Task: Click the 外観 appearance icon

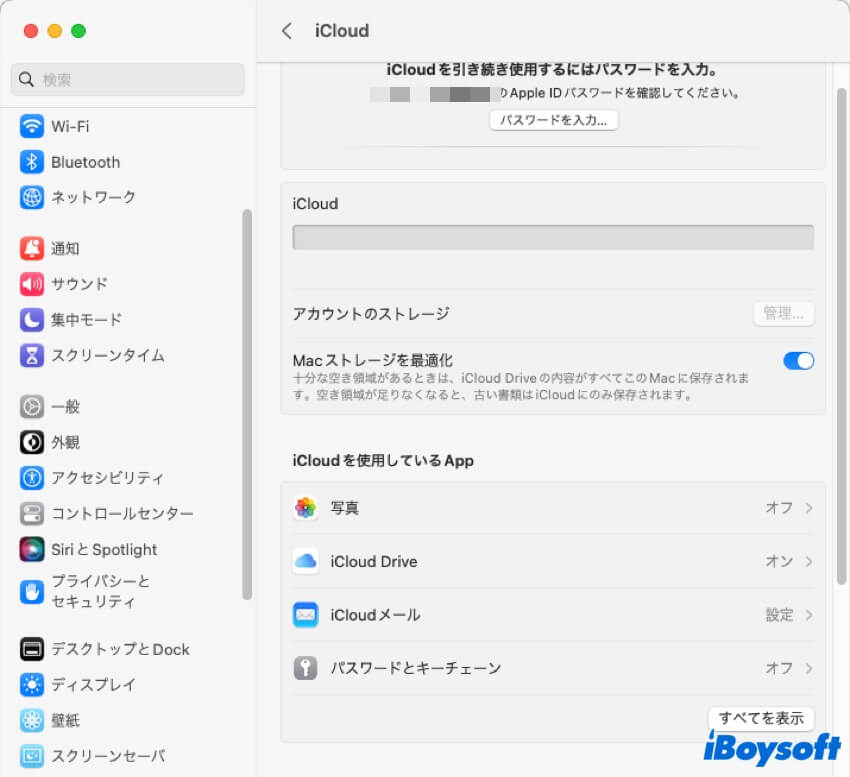Action: point(32,442)
